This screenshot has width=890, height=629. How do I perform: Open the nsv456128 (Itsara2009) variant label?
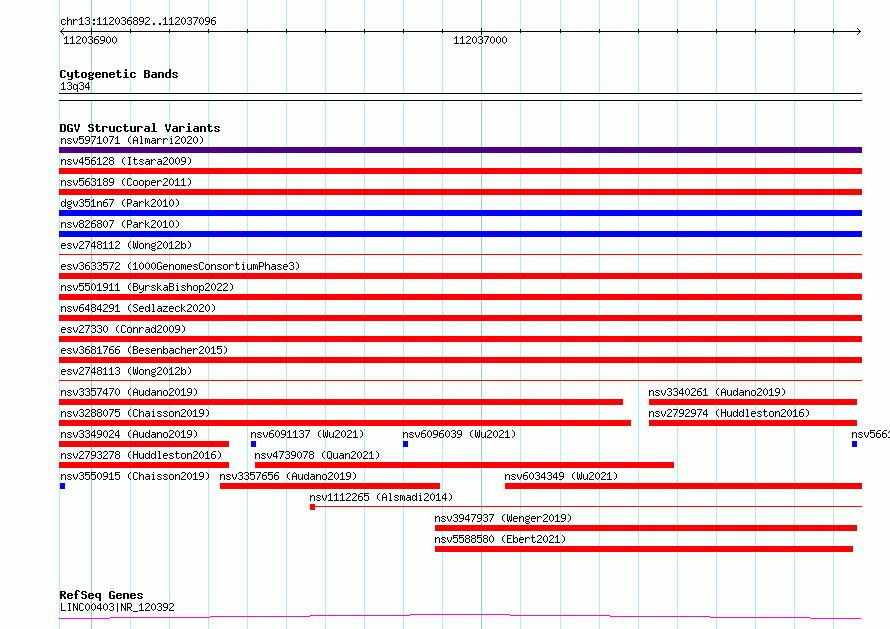pos(126,161)
